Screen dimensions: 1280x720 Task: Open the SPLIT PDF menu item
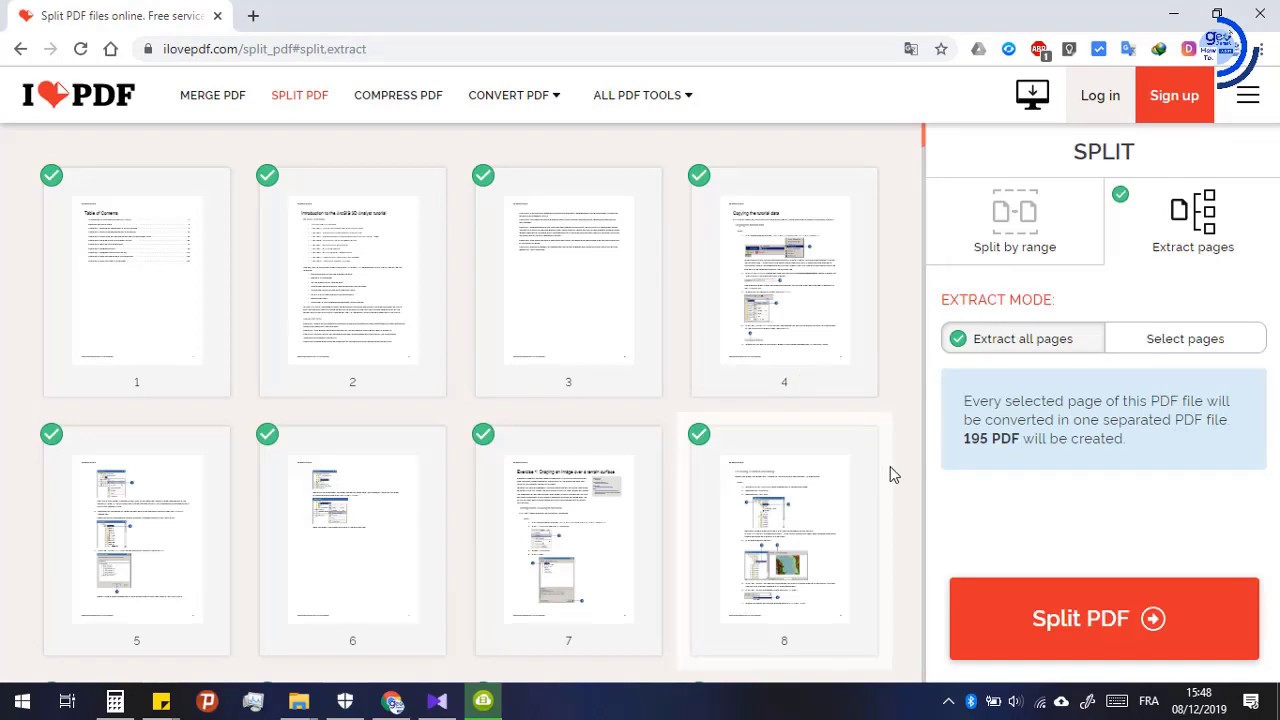pos(299,95)
